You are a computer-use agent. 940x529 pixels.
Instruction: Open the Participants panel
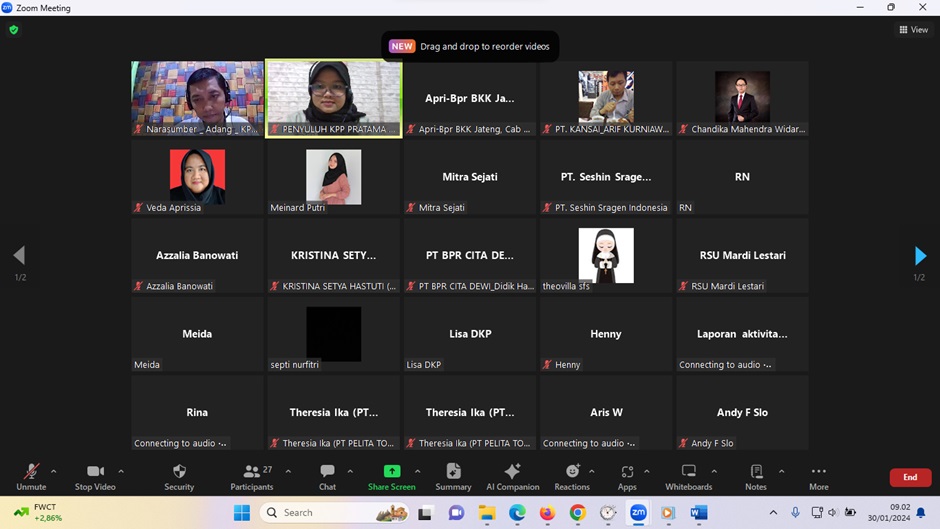(x=252, y=476)
